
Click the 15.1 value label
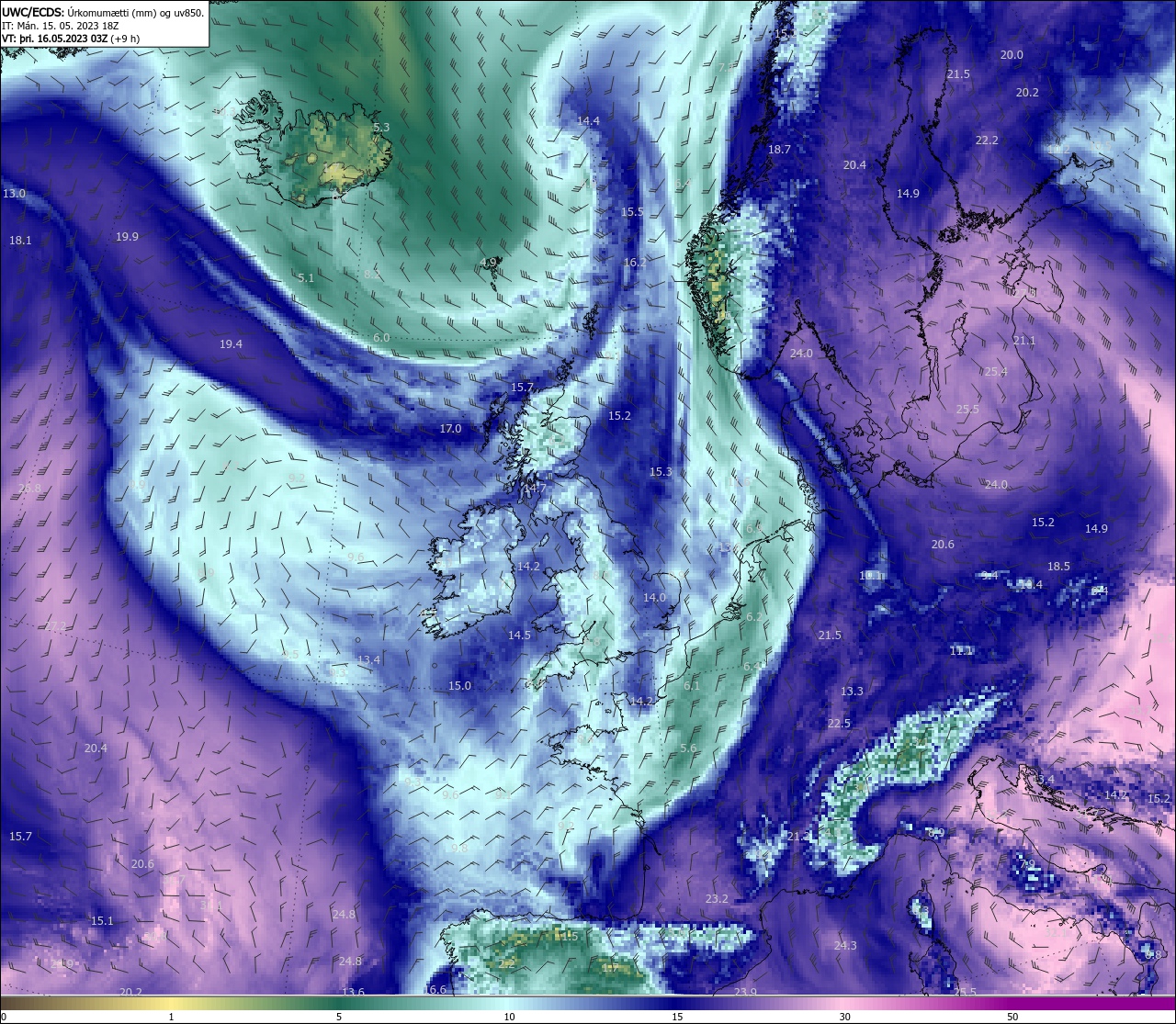[102, 920]
